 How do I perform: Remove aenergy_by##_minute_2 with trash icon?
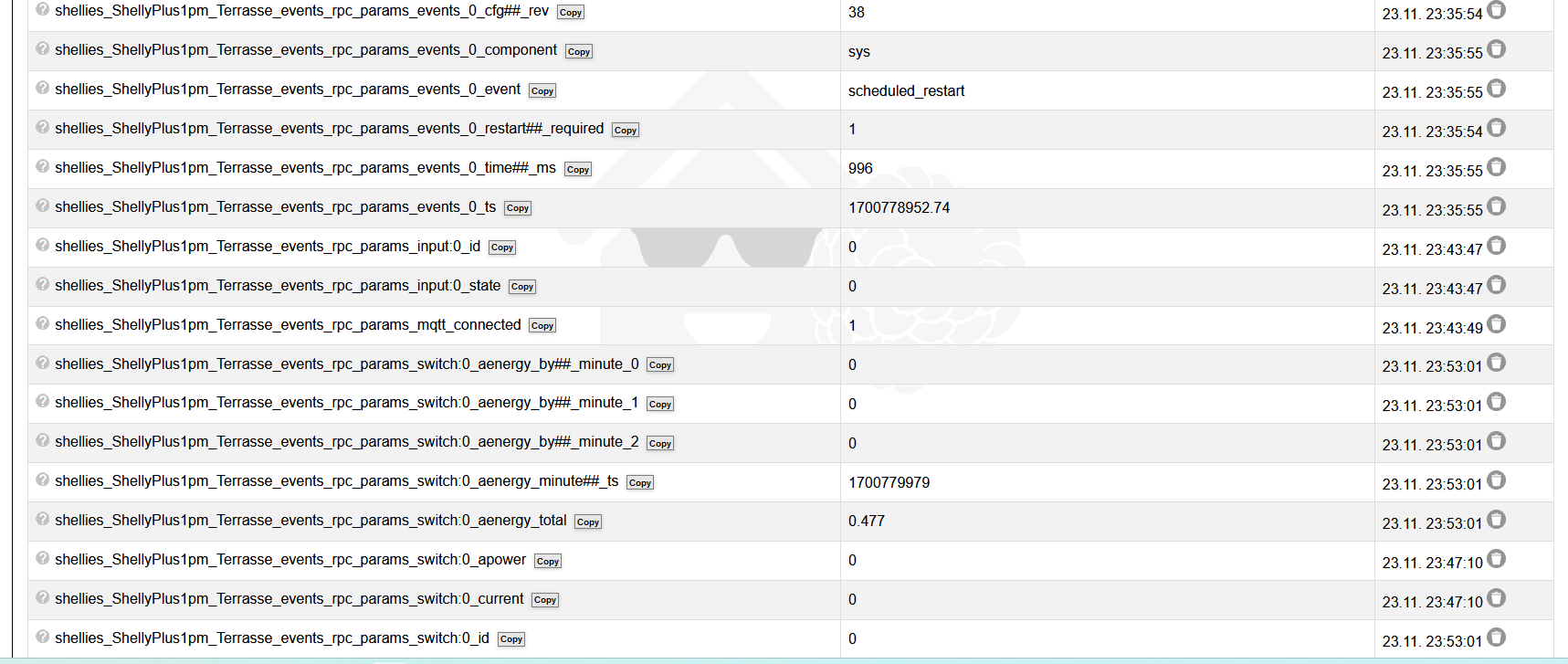tap(1496, 441)
